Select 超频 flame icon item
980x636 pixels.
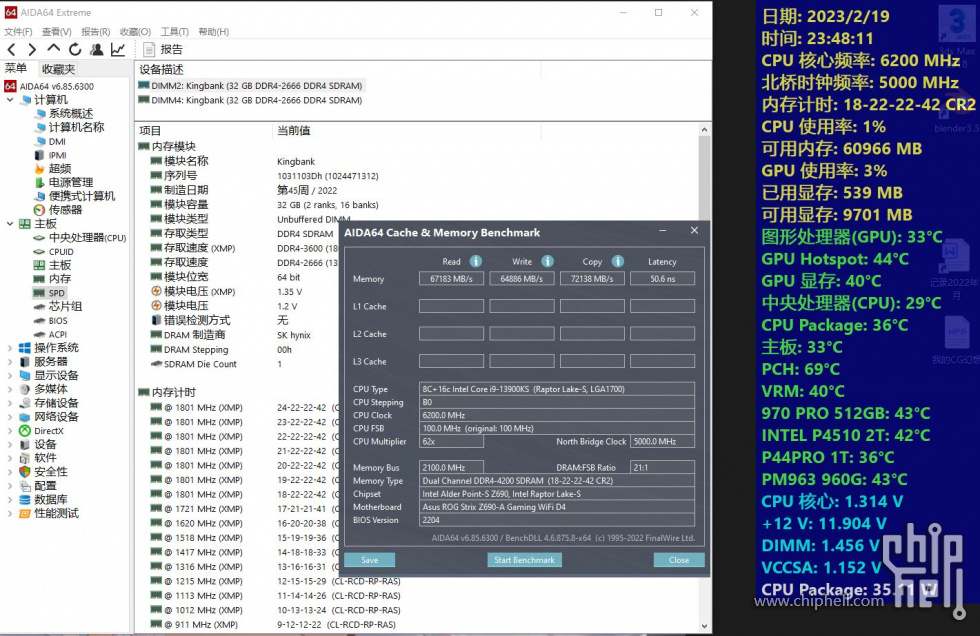(x=39, y=169)
